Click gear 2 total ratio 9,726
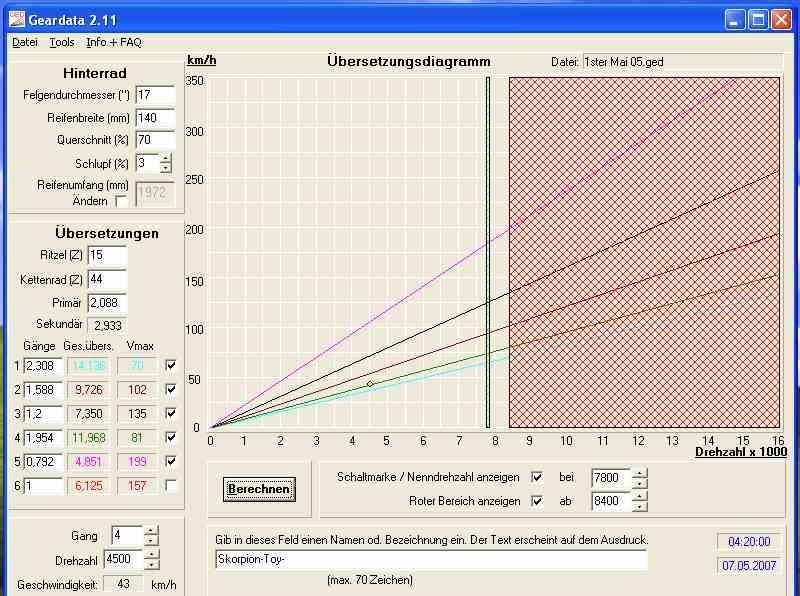 [x=89, y=389]
